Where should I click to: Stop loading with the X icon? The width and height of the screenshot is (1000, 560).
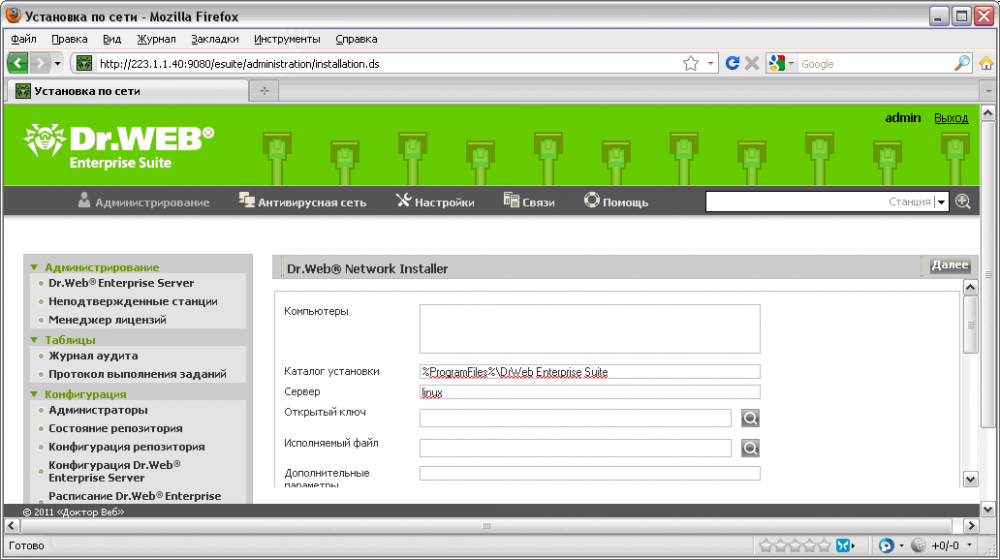(x=752, y=63)
